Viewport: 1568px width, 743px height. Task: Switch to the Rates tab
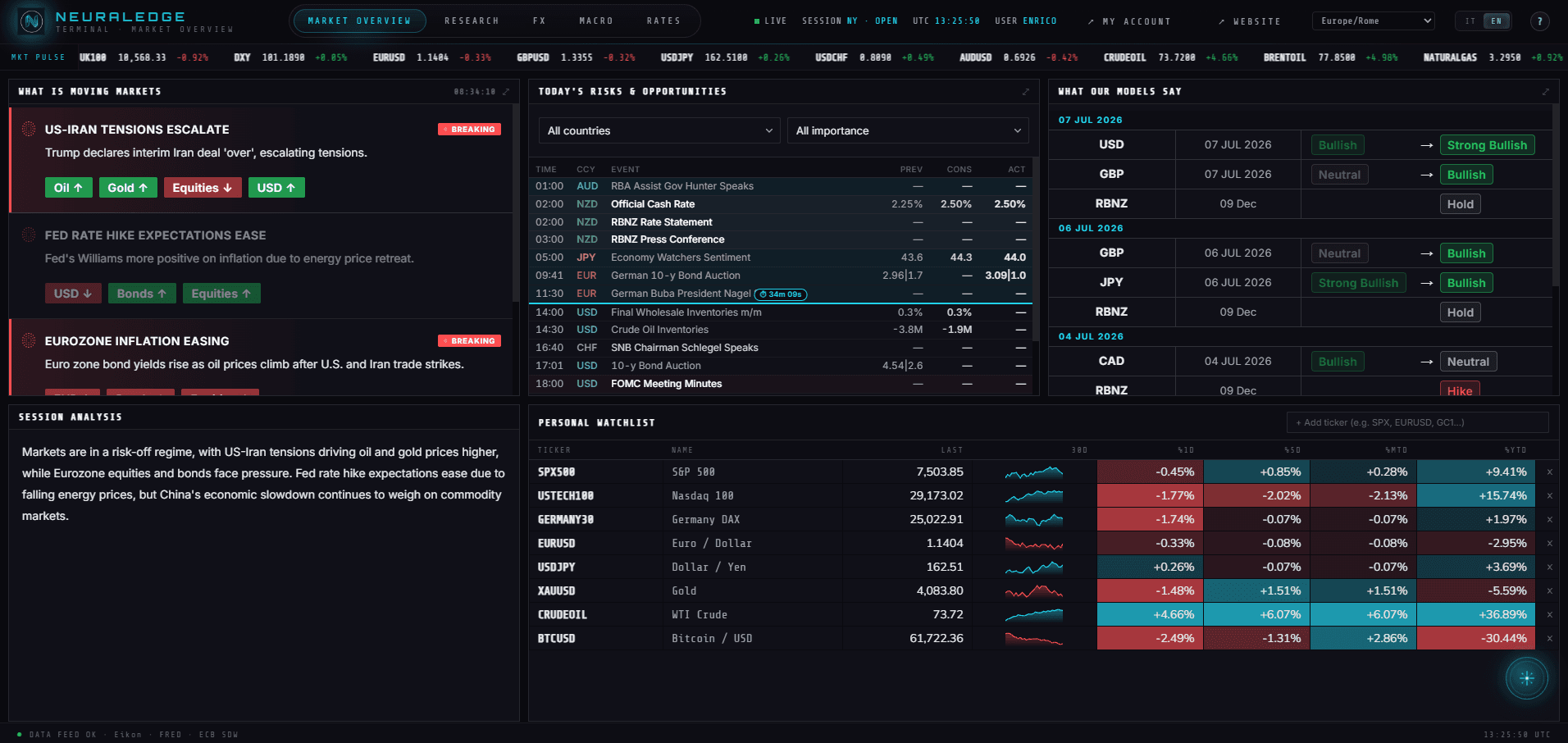click(663, 21)
